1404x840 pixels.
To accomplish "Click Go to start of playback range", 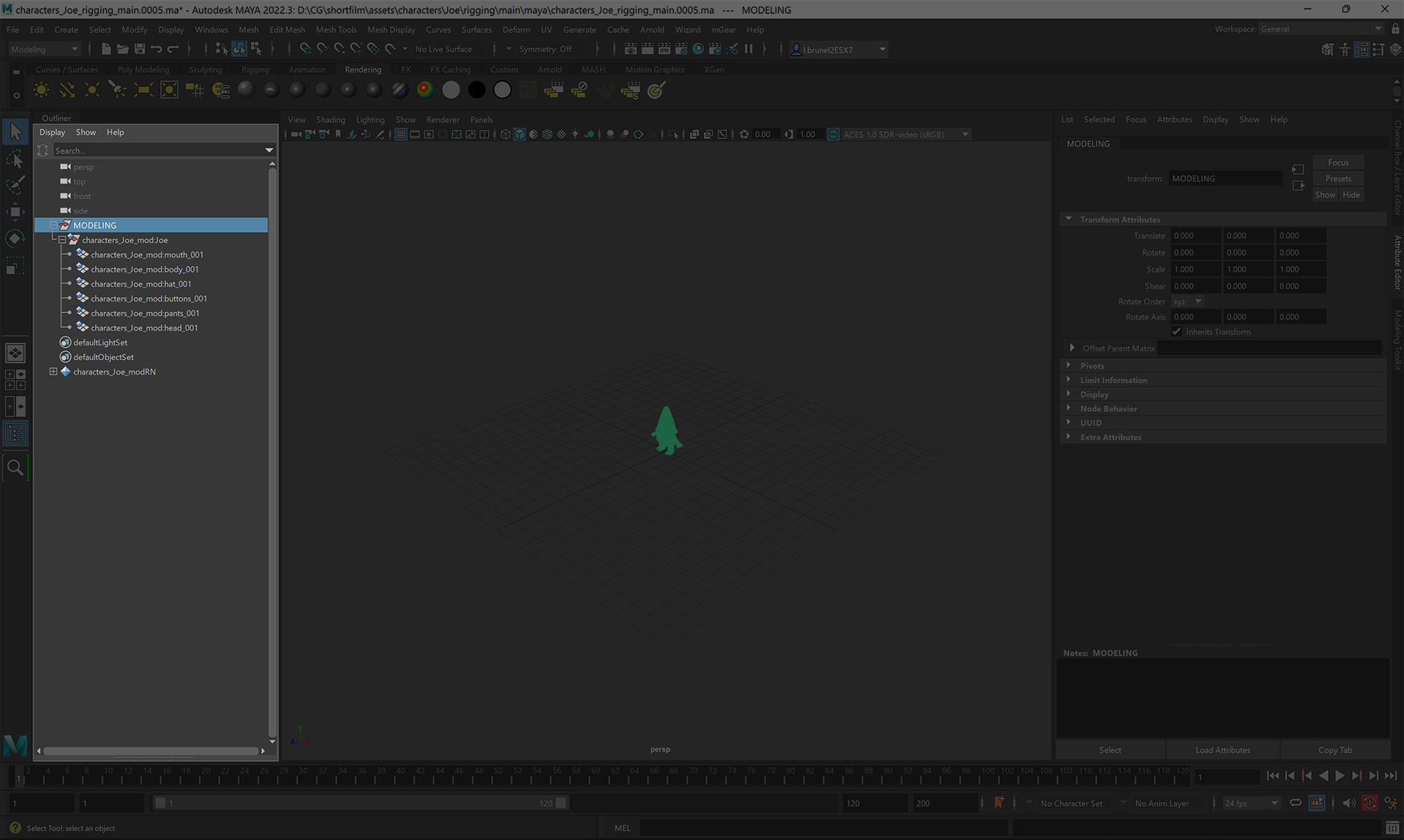I will [1273, 776].
